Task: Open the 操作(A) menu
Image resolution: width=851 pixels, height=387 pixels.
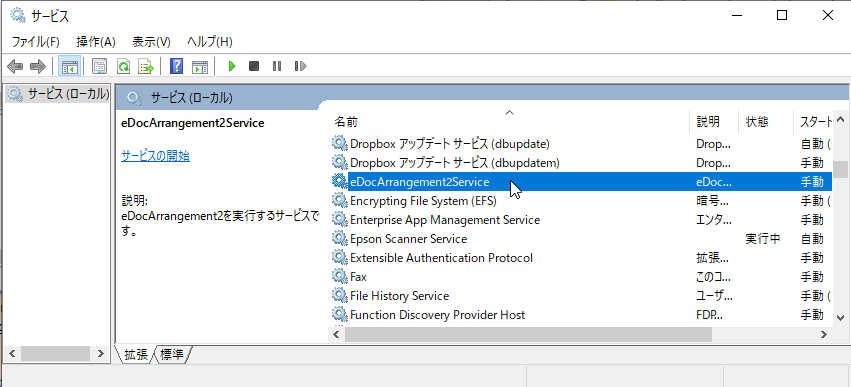Action: [x=96, y=42]
